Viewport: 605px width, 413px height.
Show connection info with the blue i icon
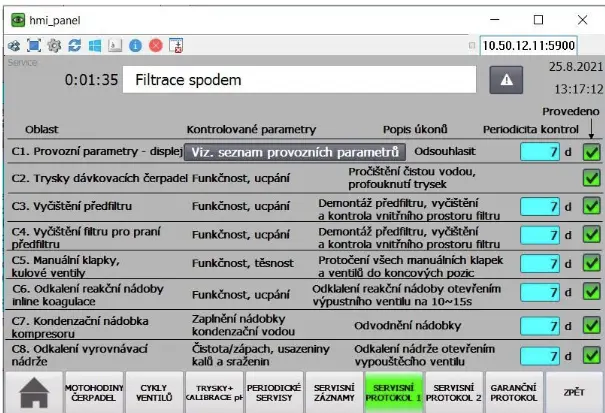[135, 46]
